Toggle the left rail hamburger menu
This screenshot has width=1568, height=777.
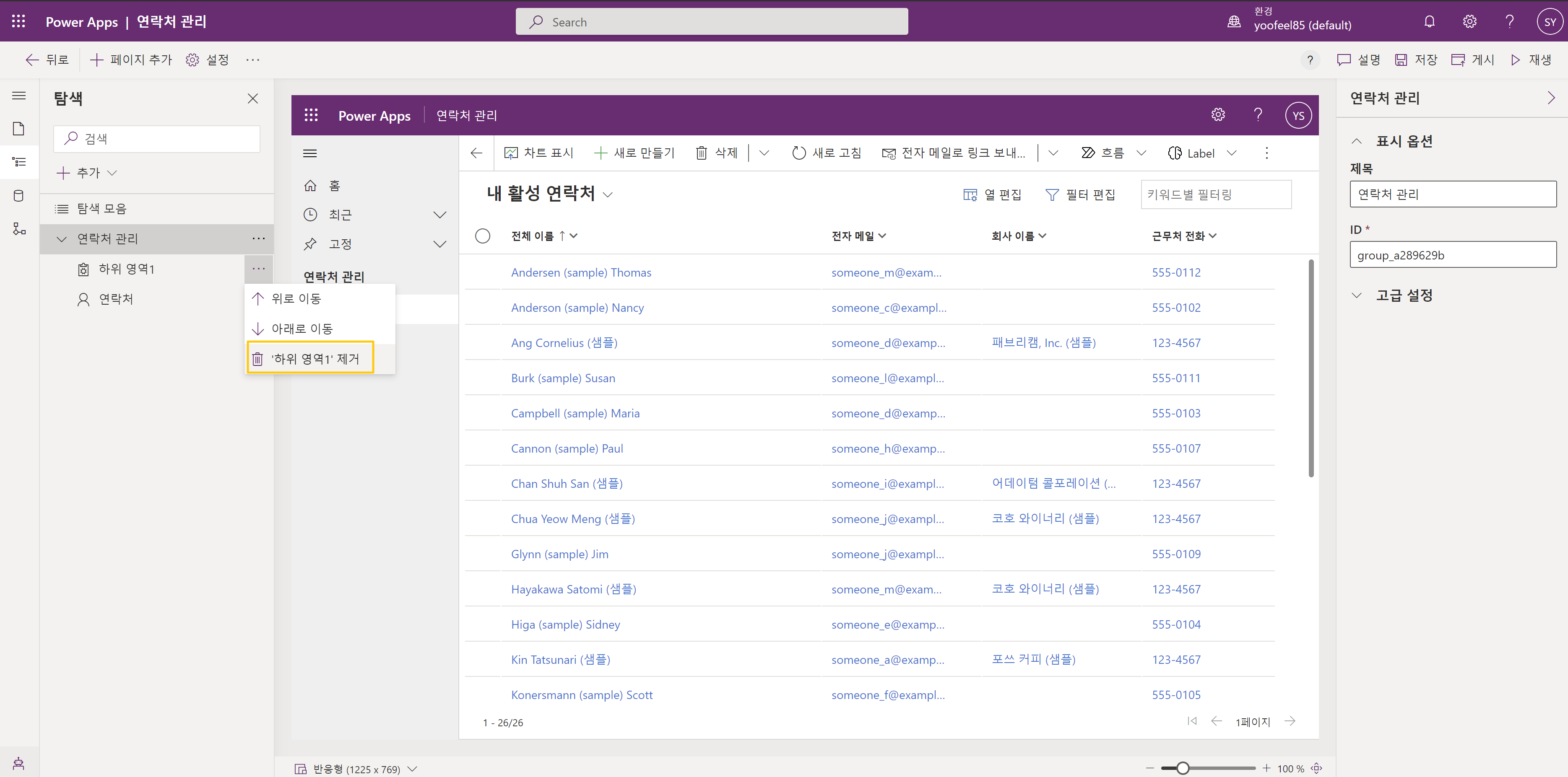pos(19,96)
